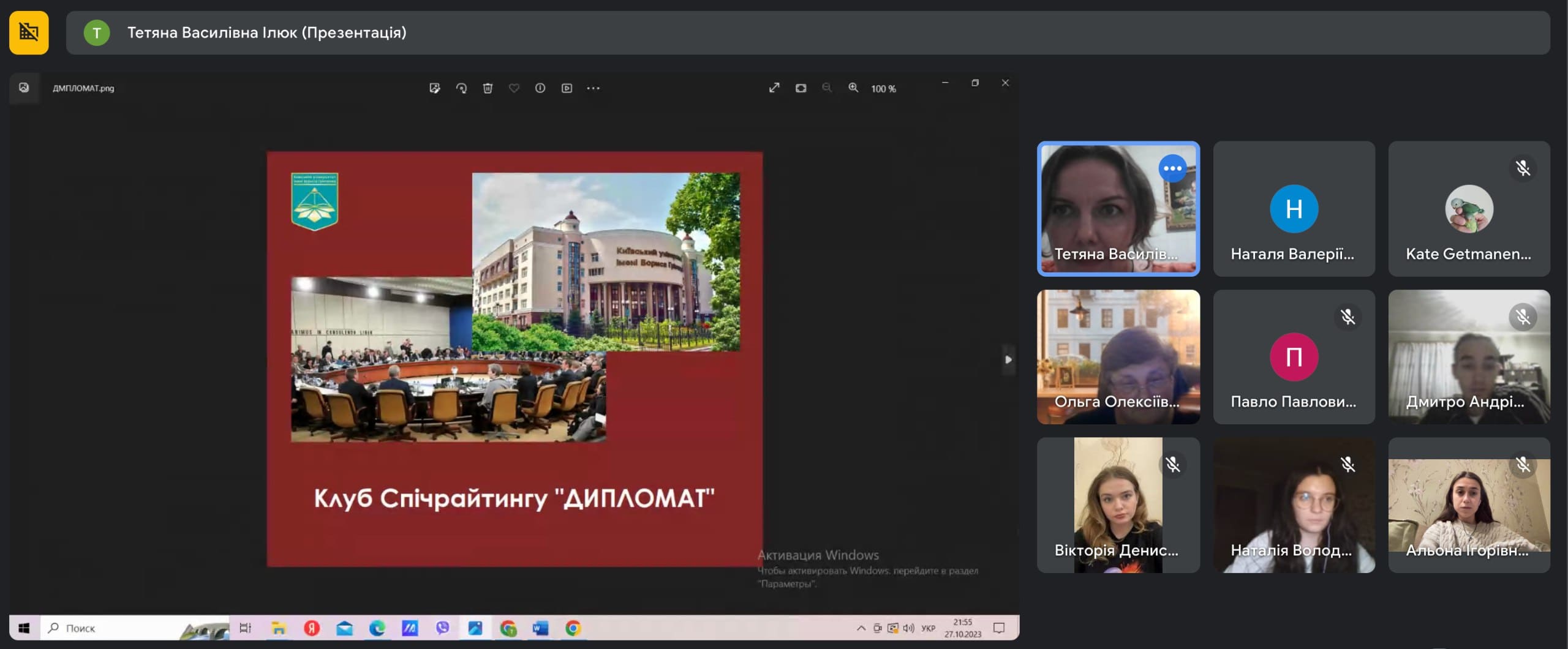The height and width of the screenshot is (649, 1568).
Task: Switch to Word in the taskbar
Action: tap(540, 628)
